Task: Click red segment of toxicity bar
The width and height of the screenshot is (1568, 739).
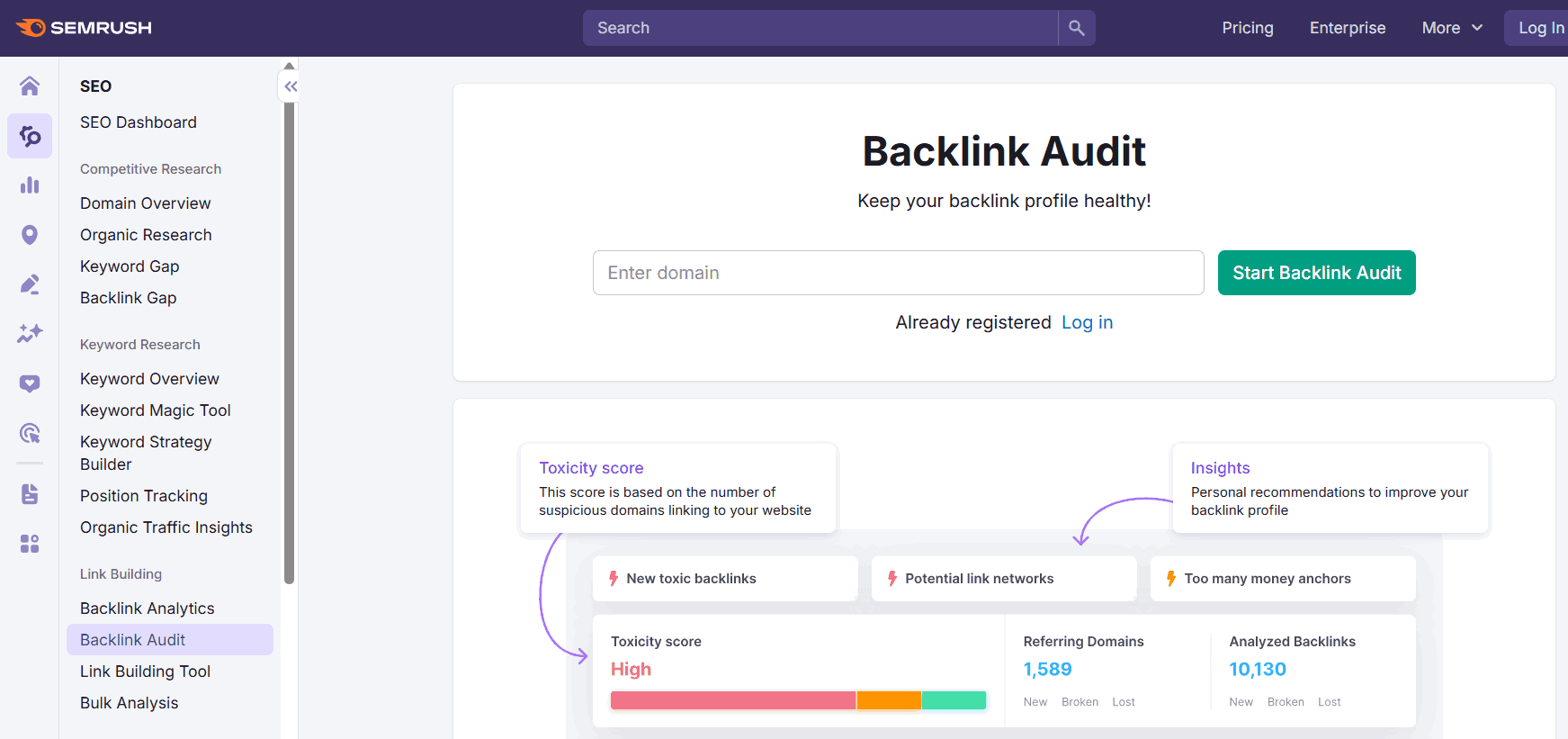Action: tap(733, 700)
